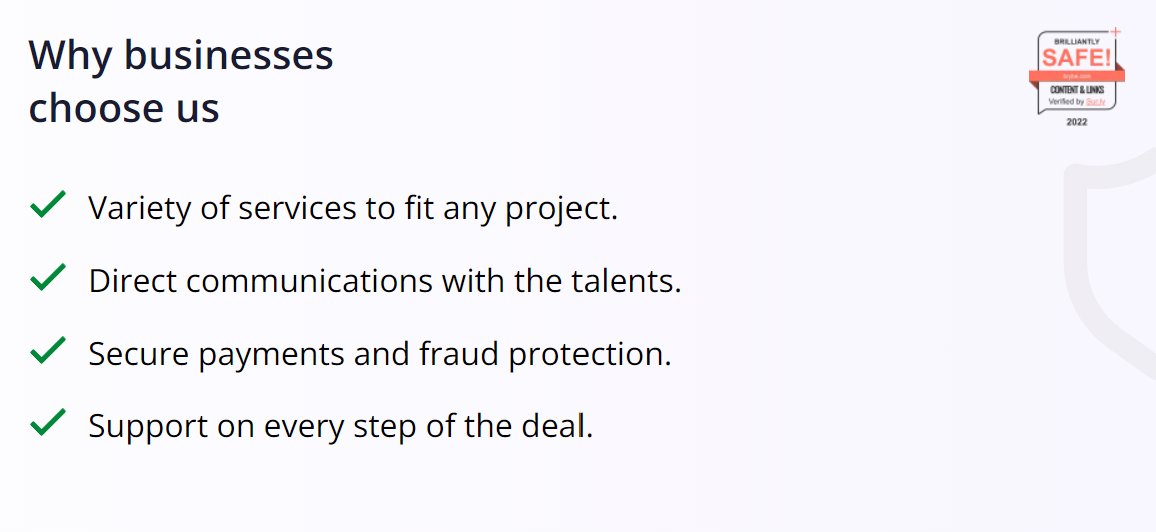The image size is (1156, 532).
Task: Click the brybe.com ribbon on the badge
Action: (x=1076, y=76)
